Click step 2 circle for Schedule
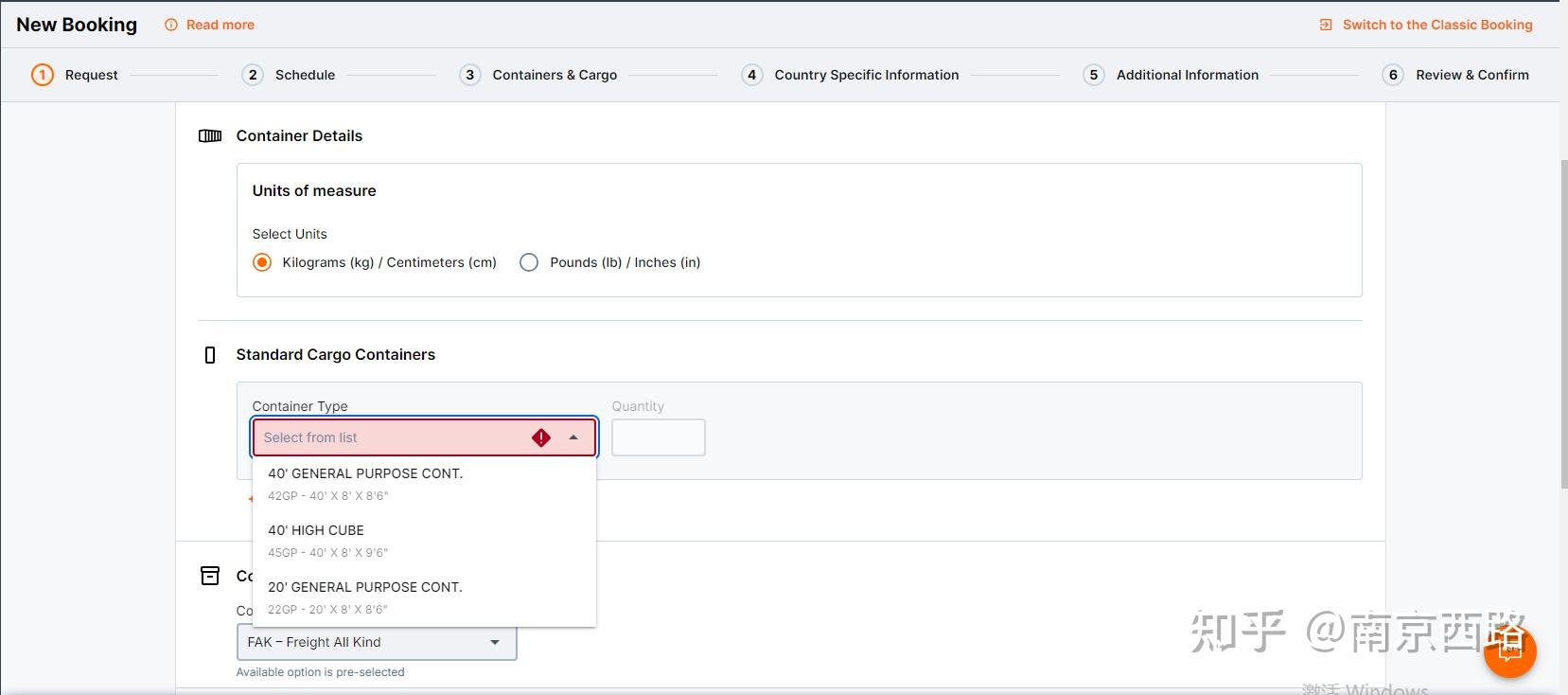The width and height of the screenshot is (1568, 695). pos(253,75)
